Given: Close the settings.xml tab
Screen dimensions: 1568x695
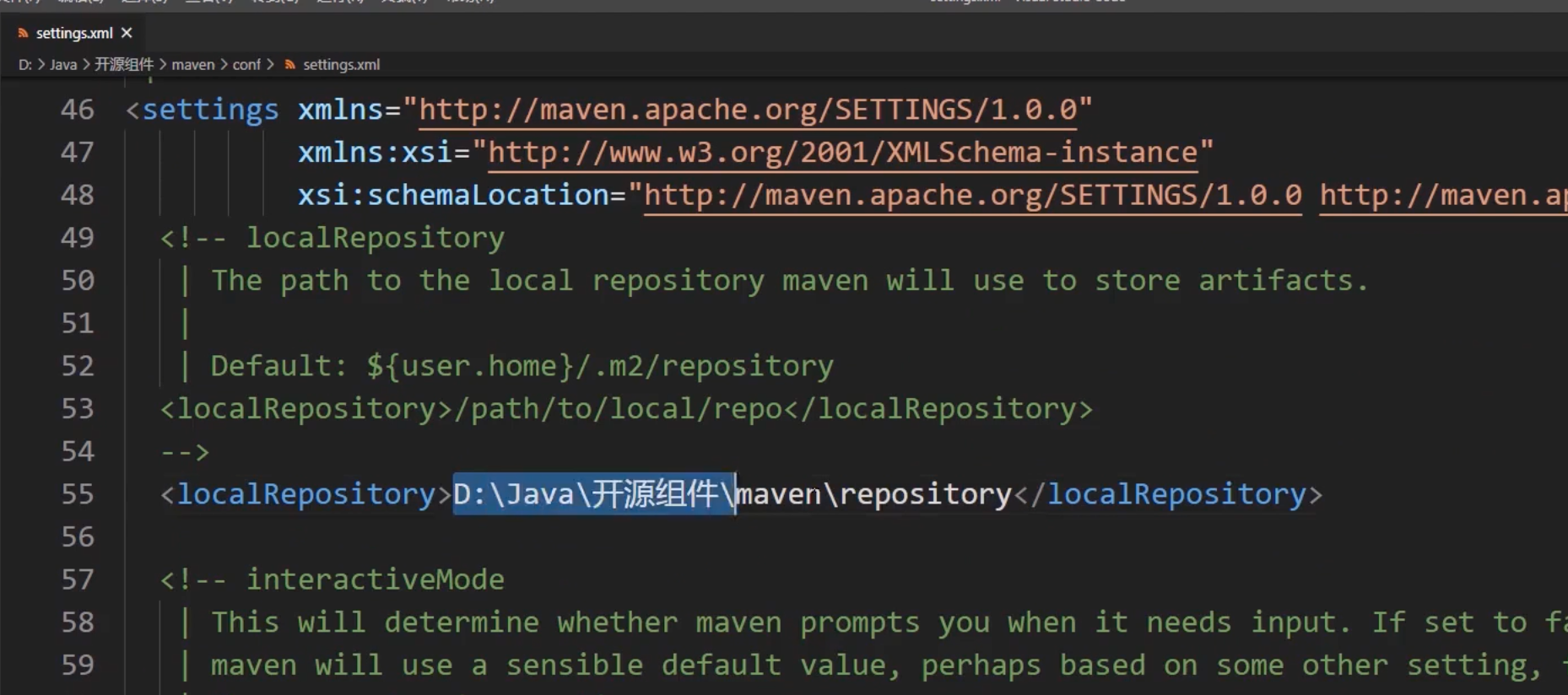Looking at the screenshot, I should (127, 33).
